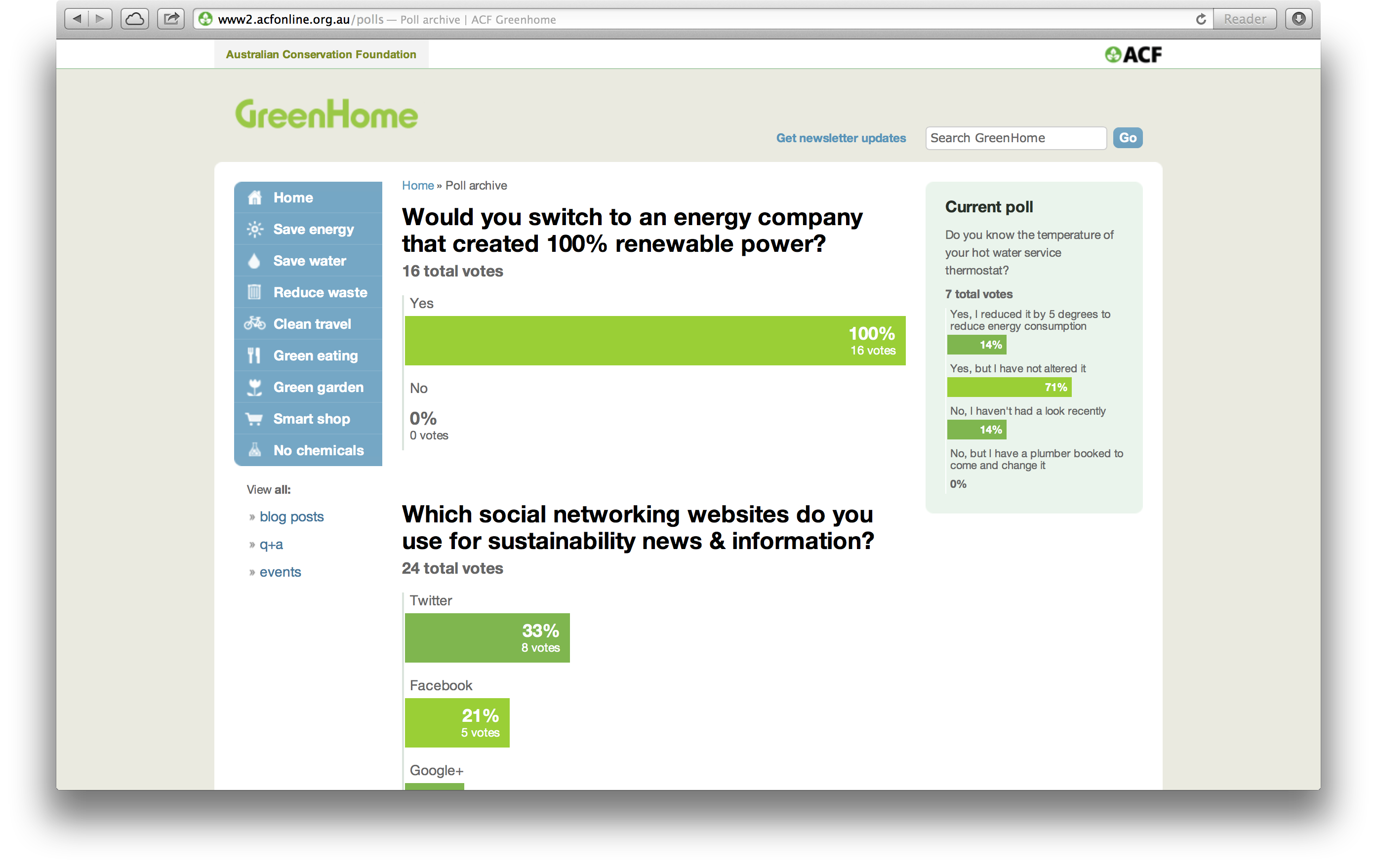This screenshot has height=868, width=1377.
Task: Click the Reader button in address bar
Action: tap(1245, 19)
